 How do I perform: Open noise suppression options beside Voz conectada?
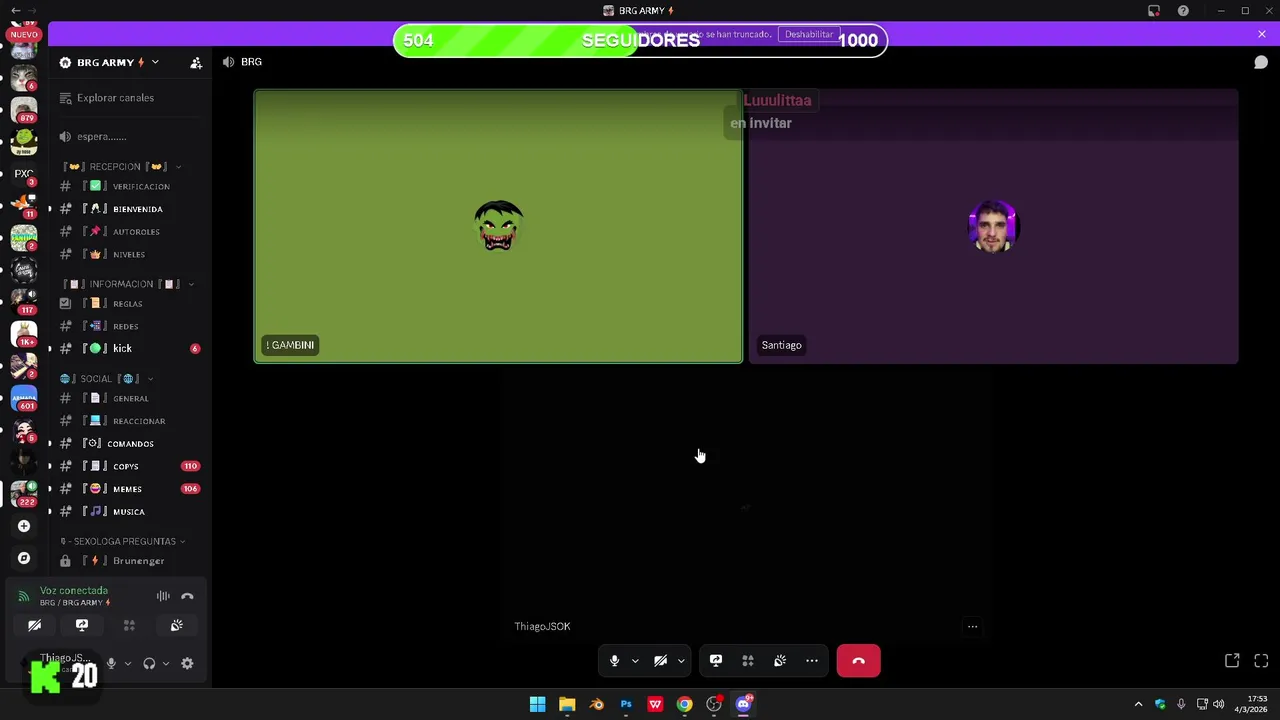[163, 596]
